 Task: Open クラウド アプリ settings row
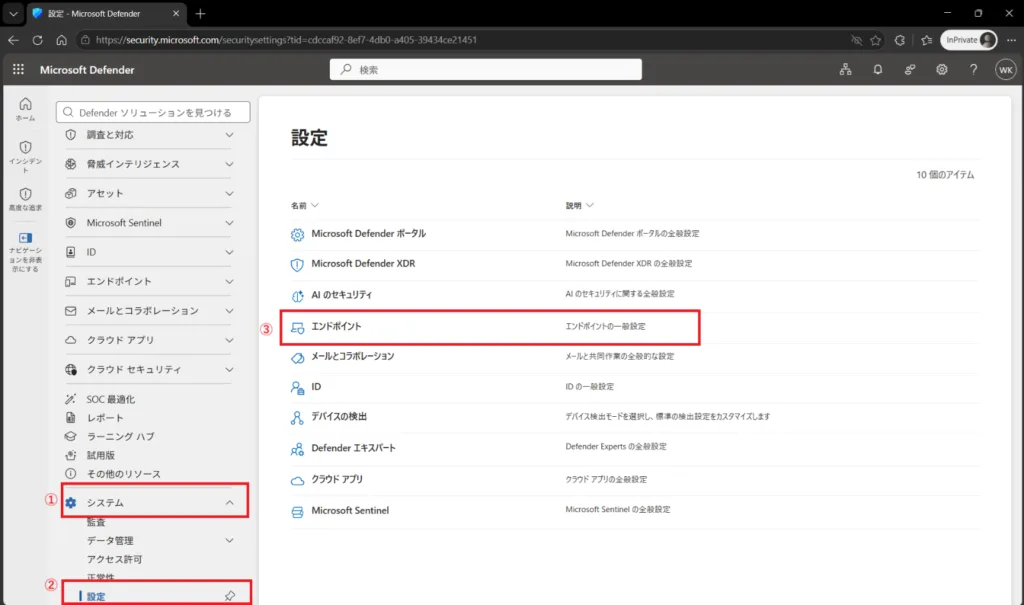pyautogui.click(x=635, y=480)
